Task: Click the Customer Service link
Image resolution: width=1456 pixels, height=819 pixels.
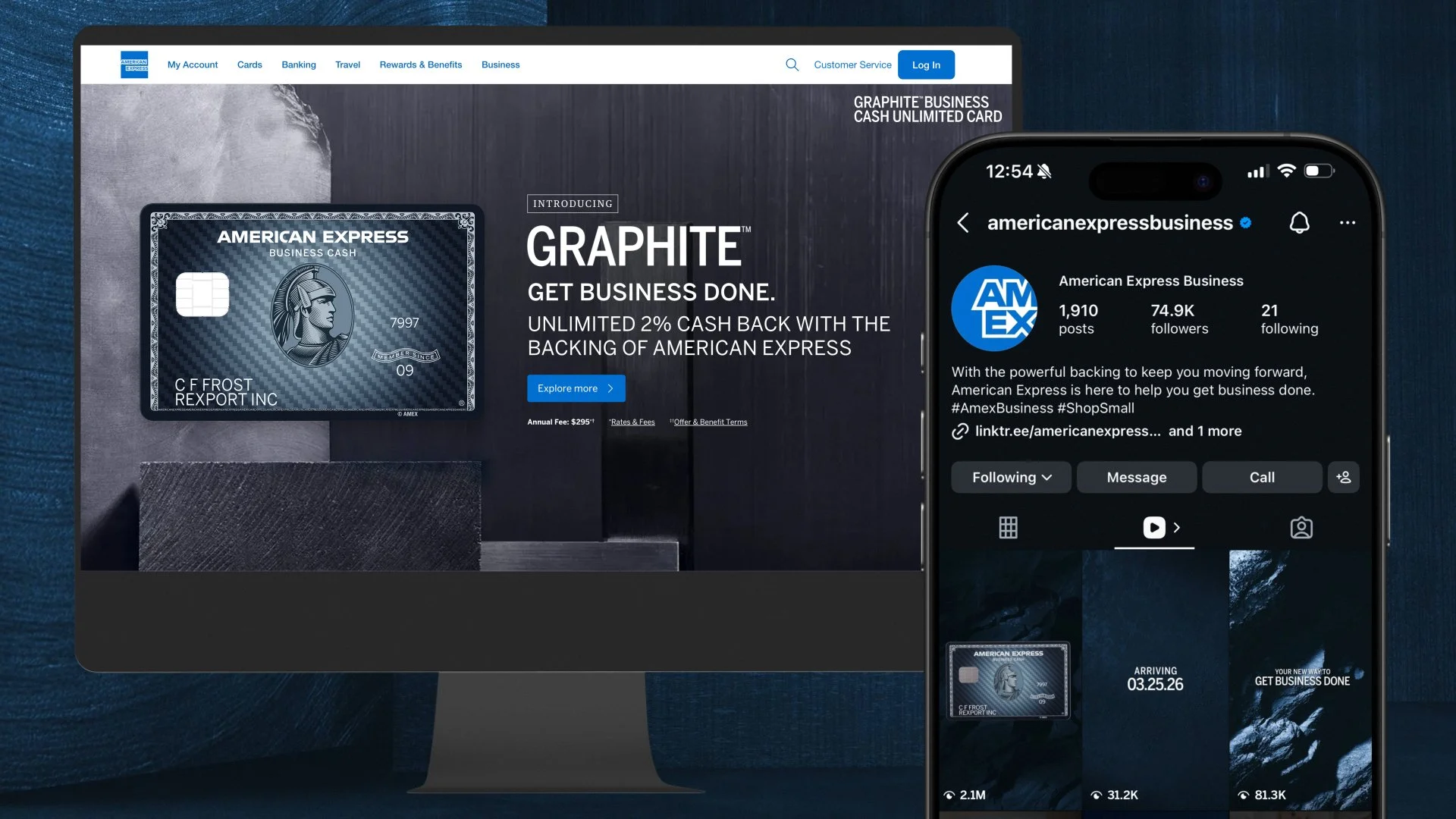Action: (852, 64)
